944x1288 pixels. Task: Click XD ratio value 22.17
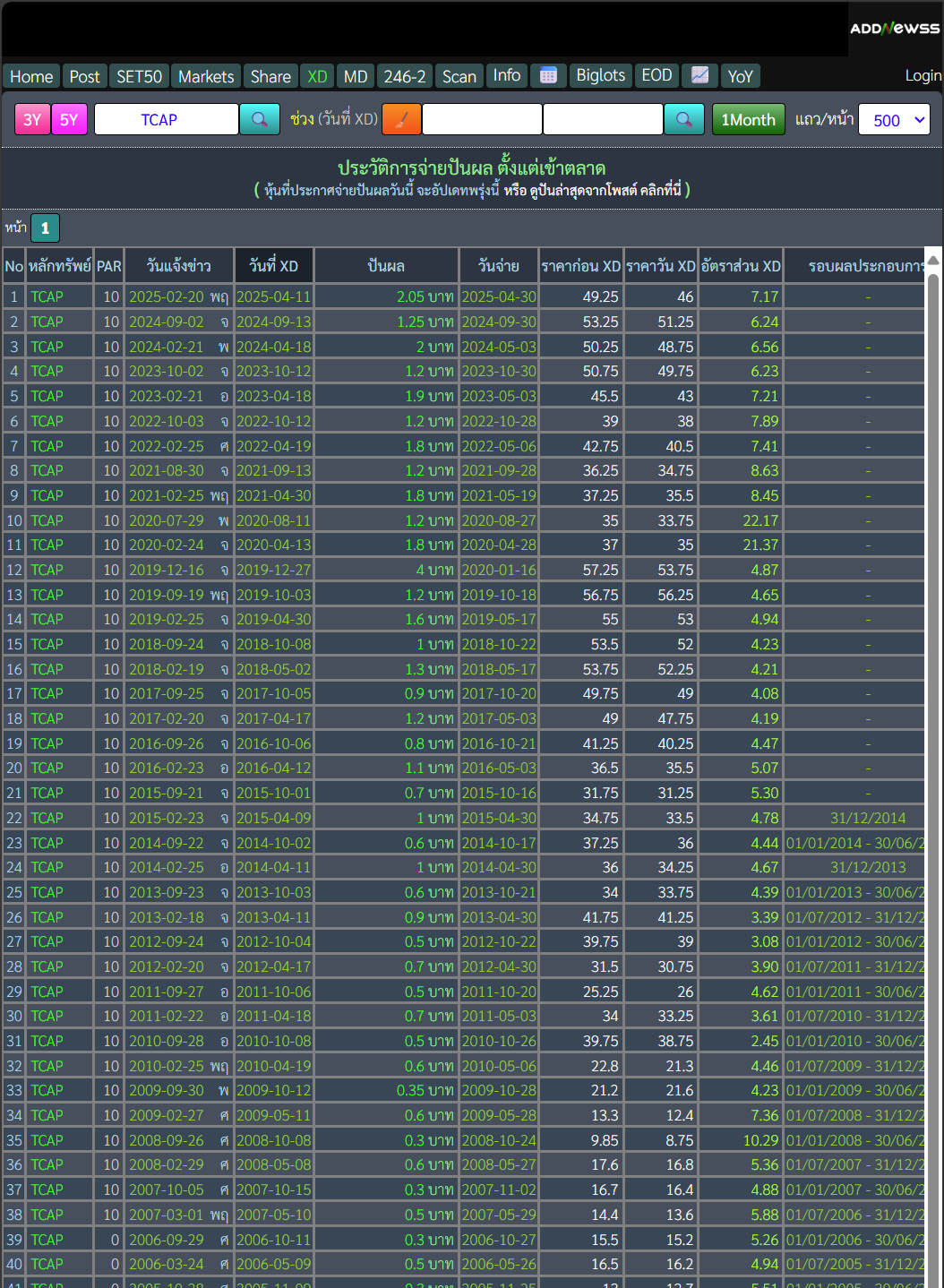(760, 520)
